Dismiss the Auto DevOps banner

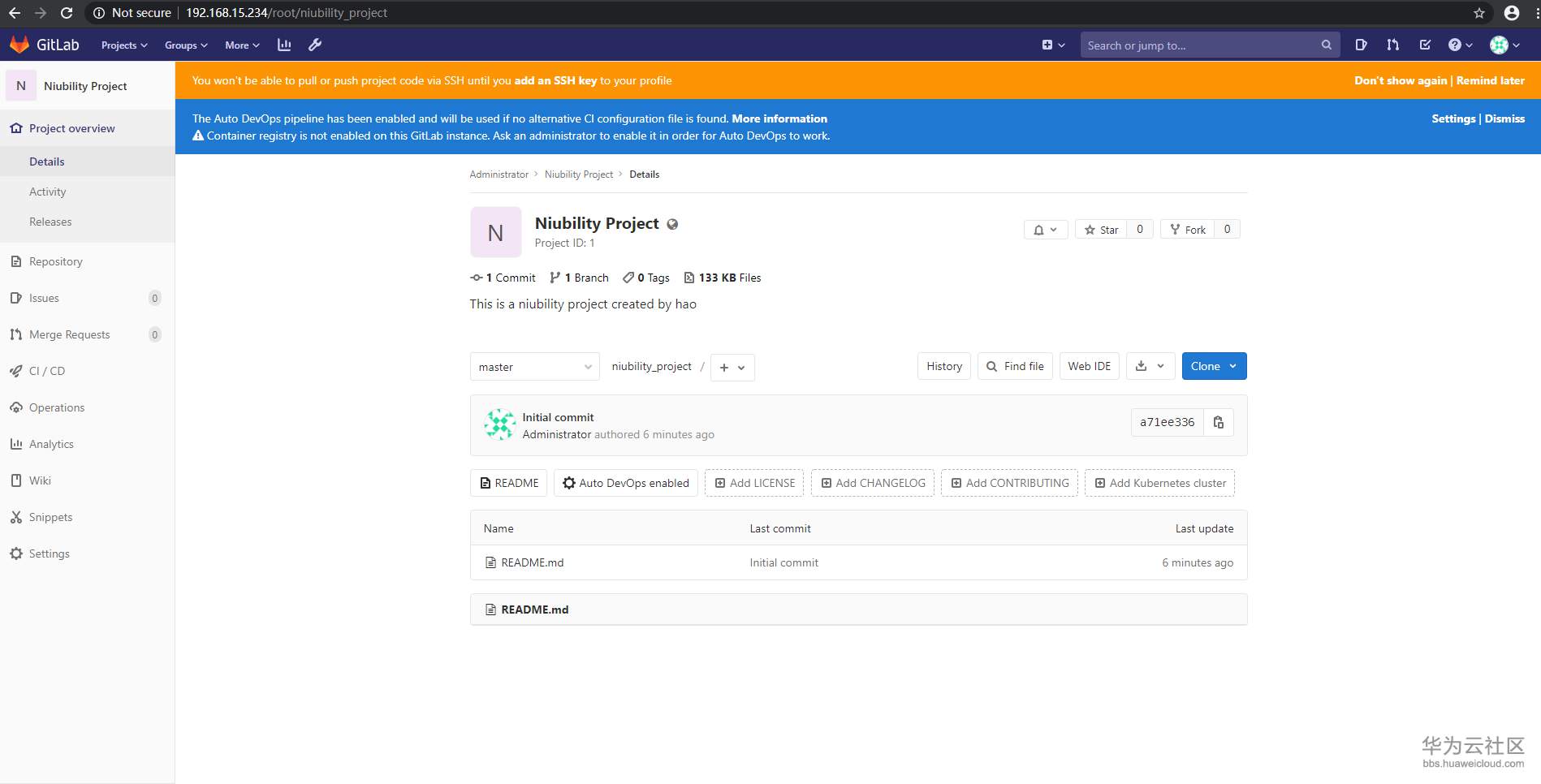(1504, 118)
